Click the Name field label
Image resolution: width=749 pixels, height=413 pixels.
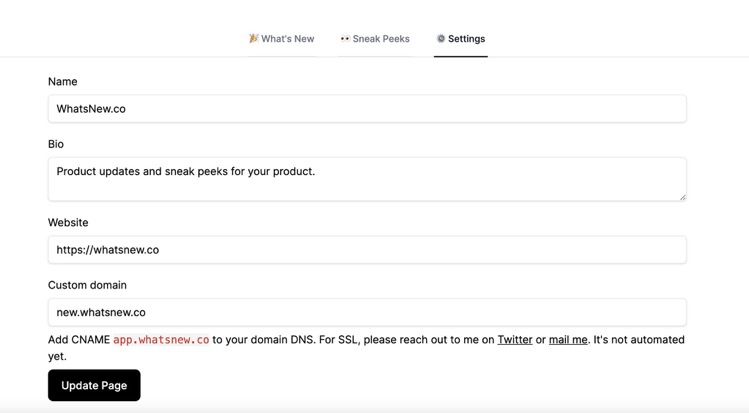63,82
